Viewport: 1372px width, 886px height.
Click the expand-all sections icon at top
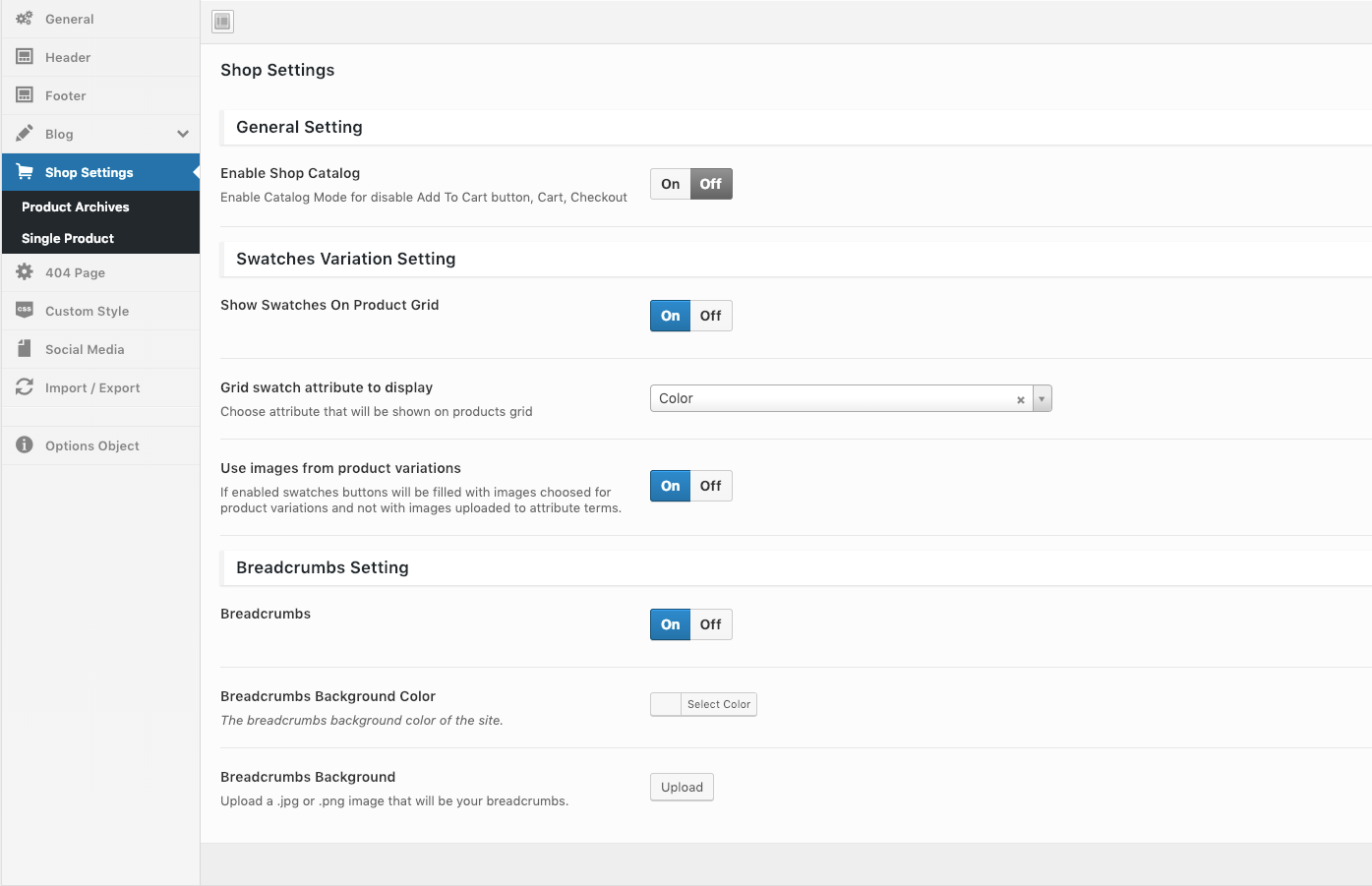(x=223, y=22)
